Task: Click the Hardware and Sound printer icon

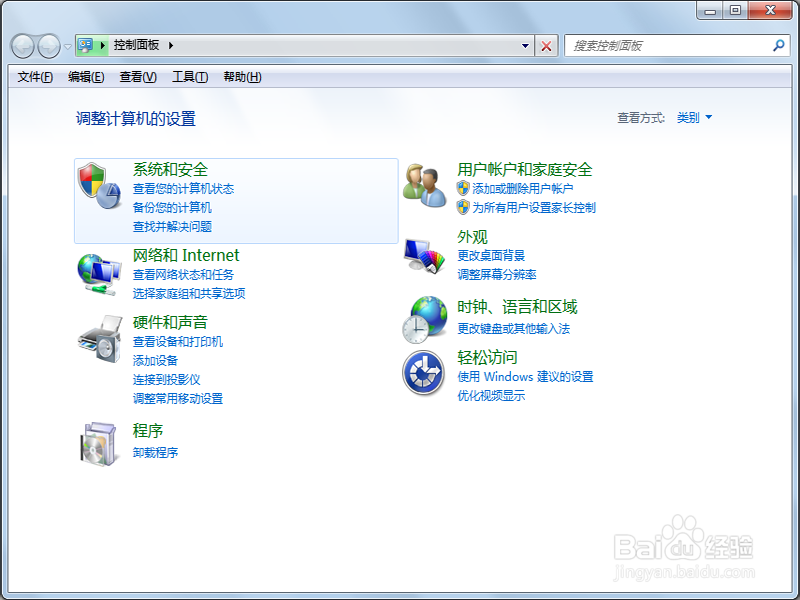Action: click(x=100, y=339)
